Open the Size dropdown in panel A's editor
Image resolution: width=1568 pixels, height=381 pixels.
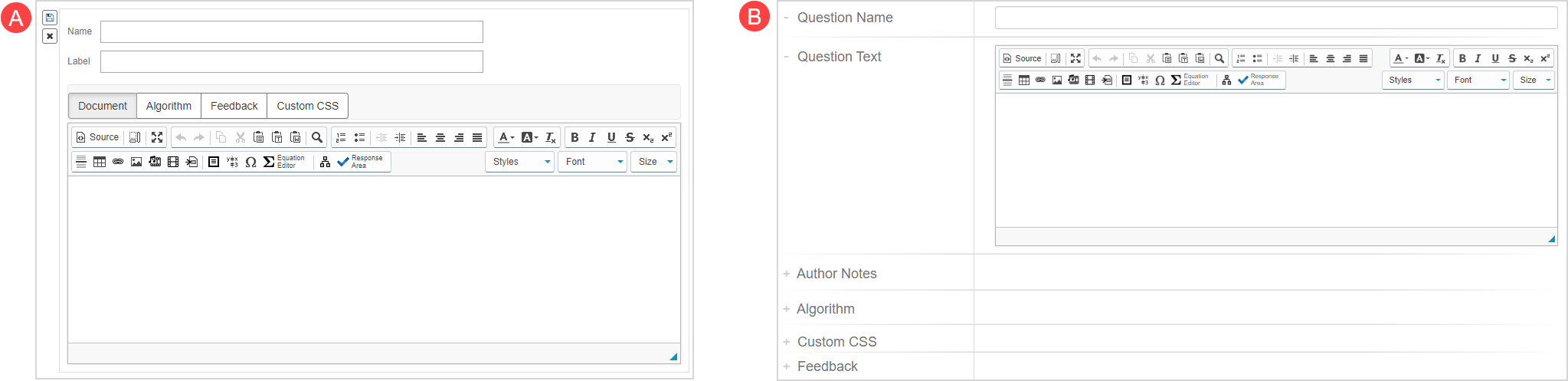point(653,162)
